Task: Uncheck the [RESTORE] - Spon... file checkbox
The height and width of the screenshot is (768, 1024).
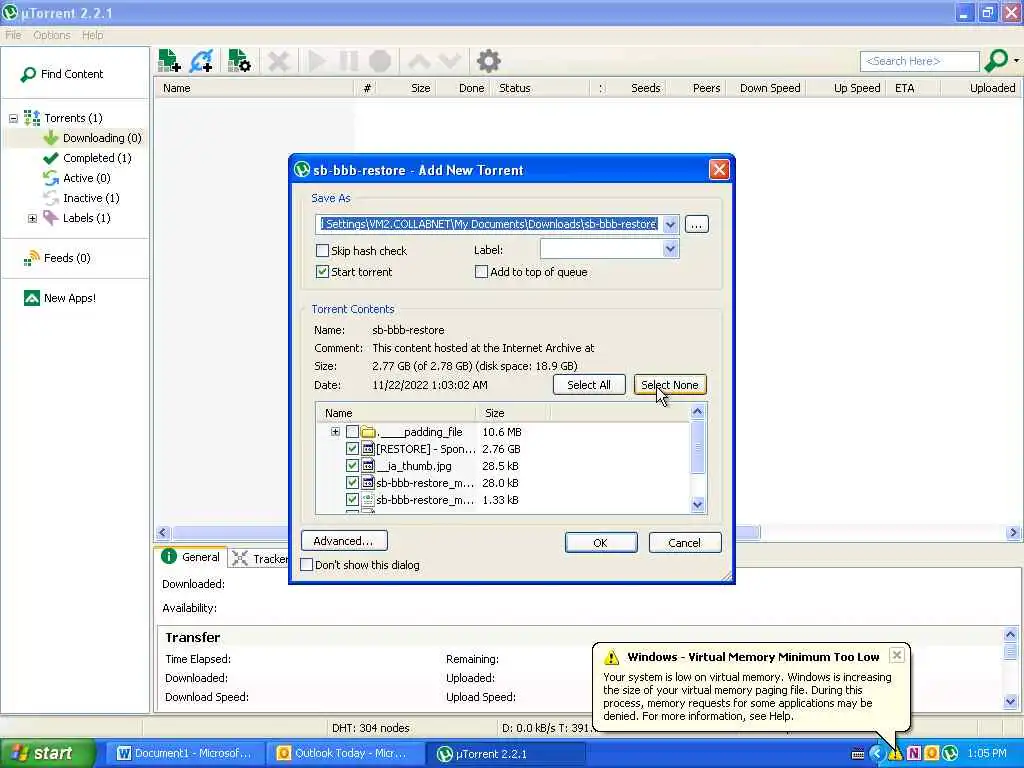Action: pyautogui.click(x=352, y=449)
